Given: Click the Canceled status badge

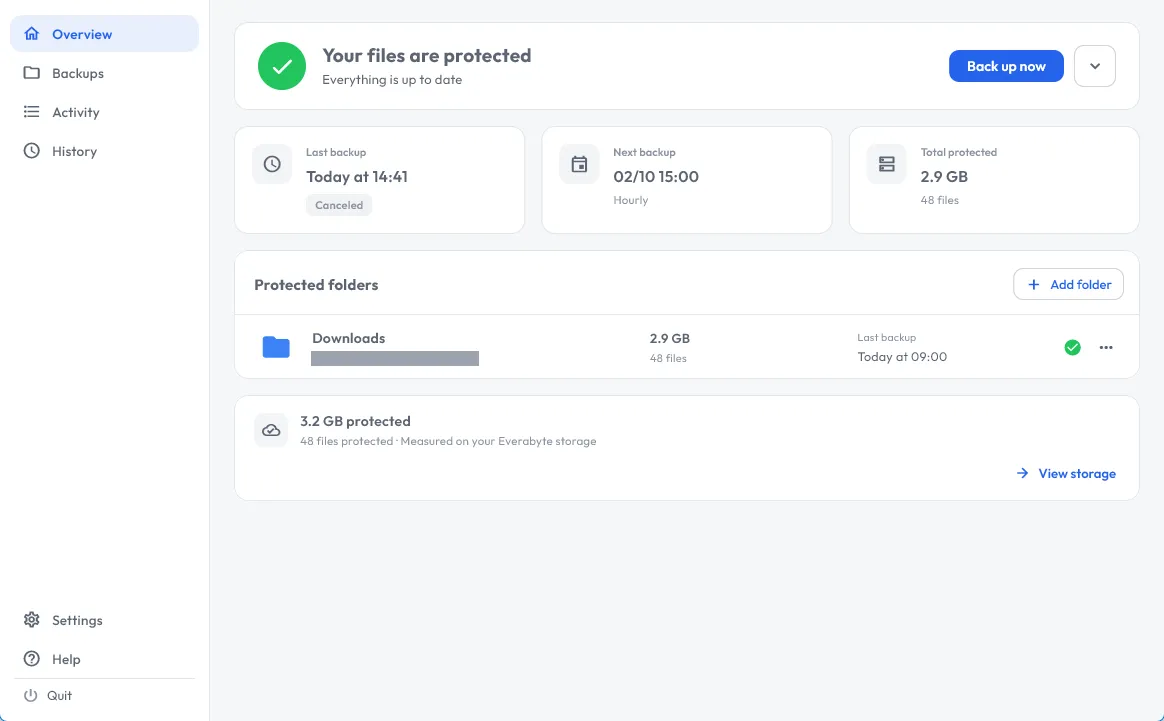Looking at the screenshot, I should 339,205.
